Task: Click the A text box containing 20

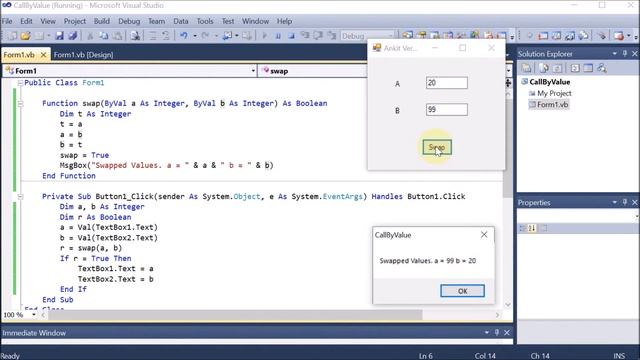Action: coord(447,83)
